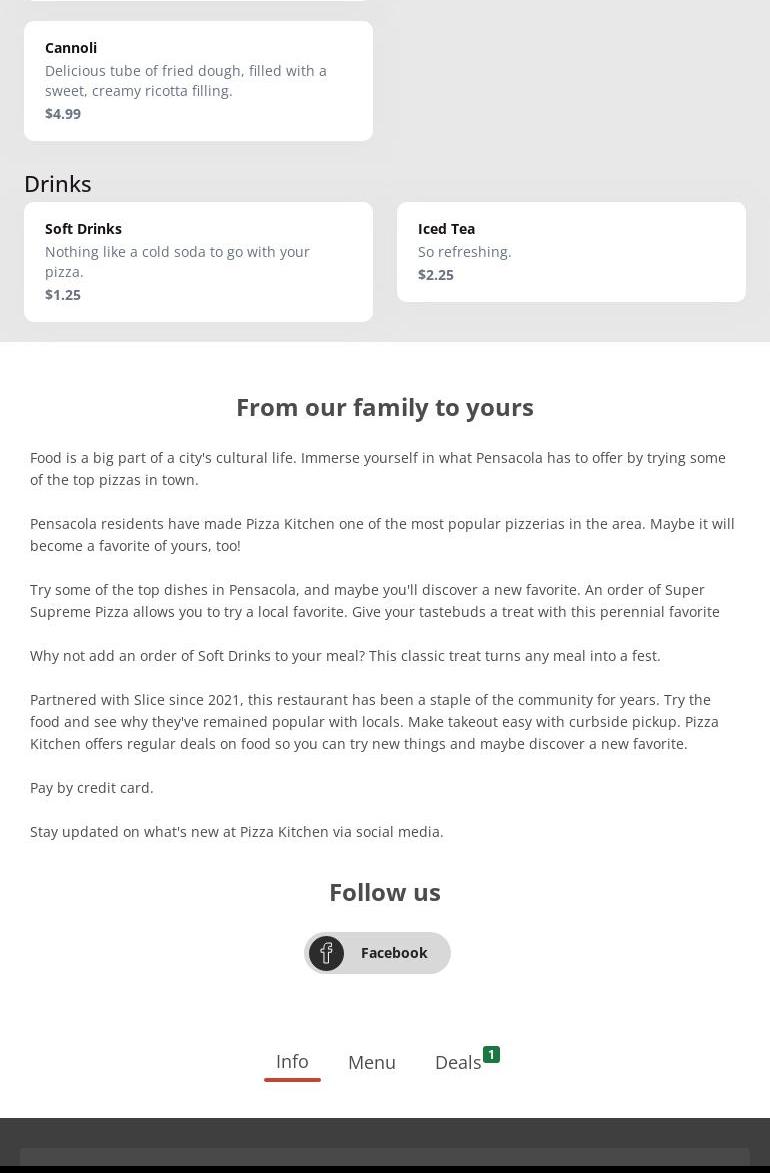The image size is (770, 1173).
Task: Click the Soft Drinks description text
Action: 177,261
